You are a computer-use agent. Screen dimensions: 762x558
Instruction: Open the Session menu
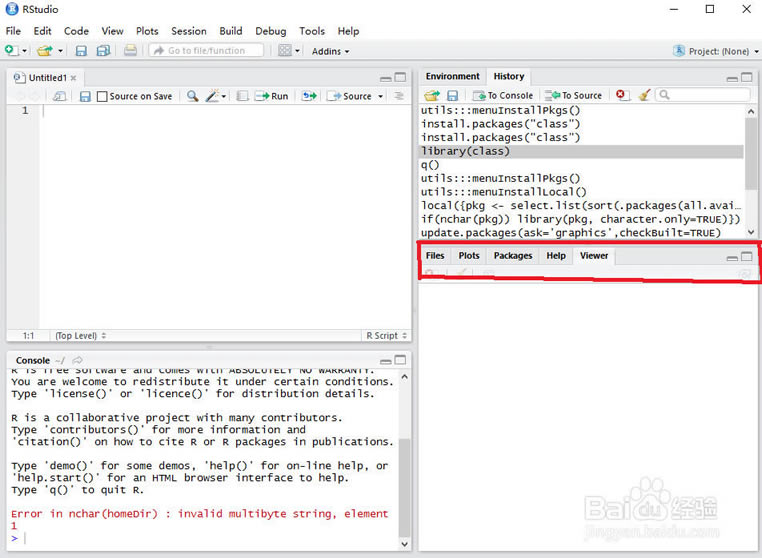pyautogui.click(x=188, y=31)
